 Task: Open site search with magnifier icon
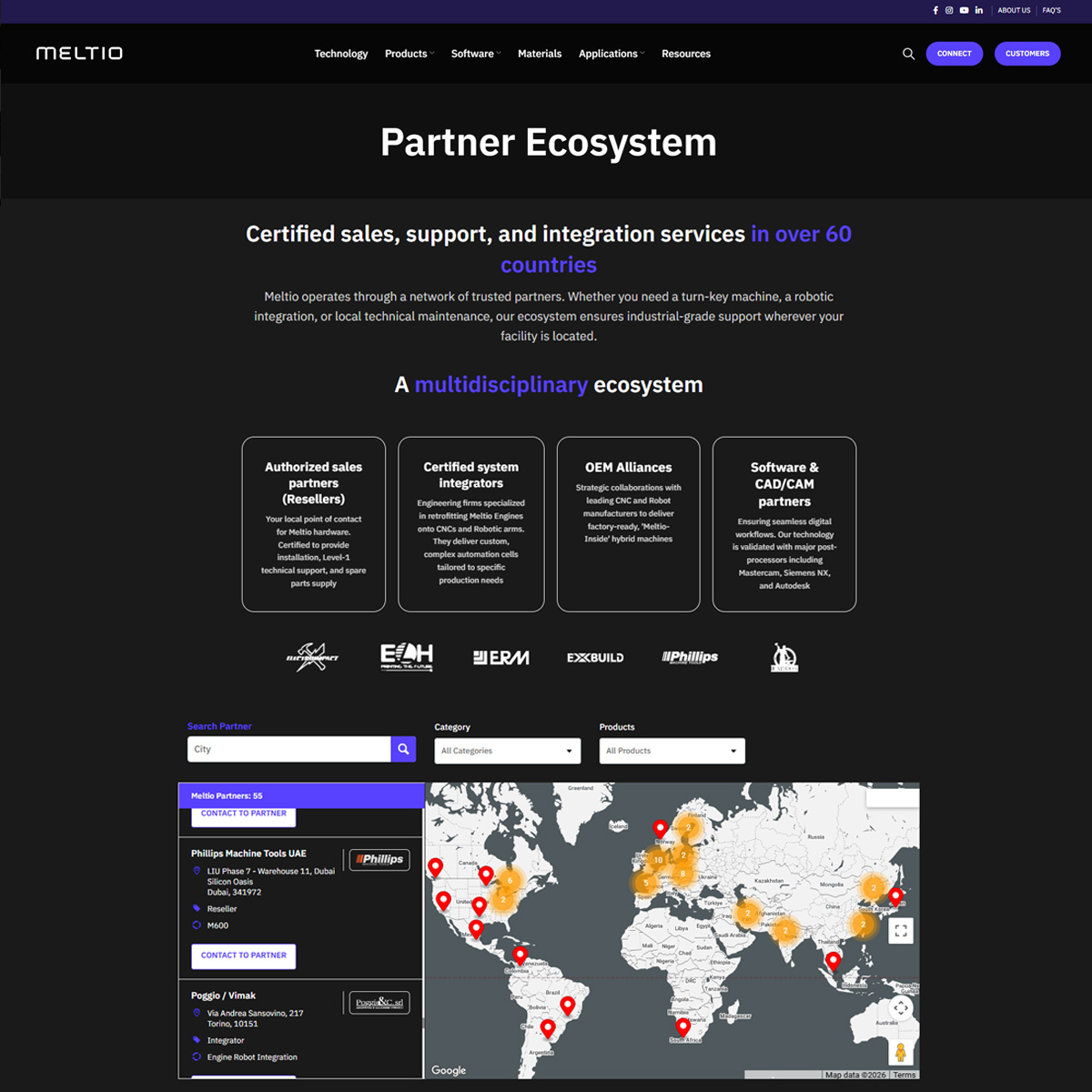pos(908,54)
